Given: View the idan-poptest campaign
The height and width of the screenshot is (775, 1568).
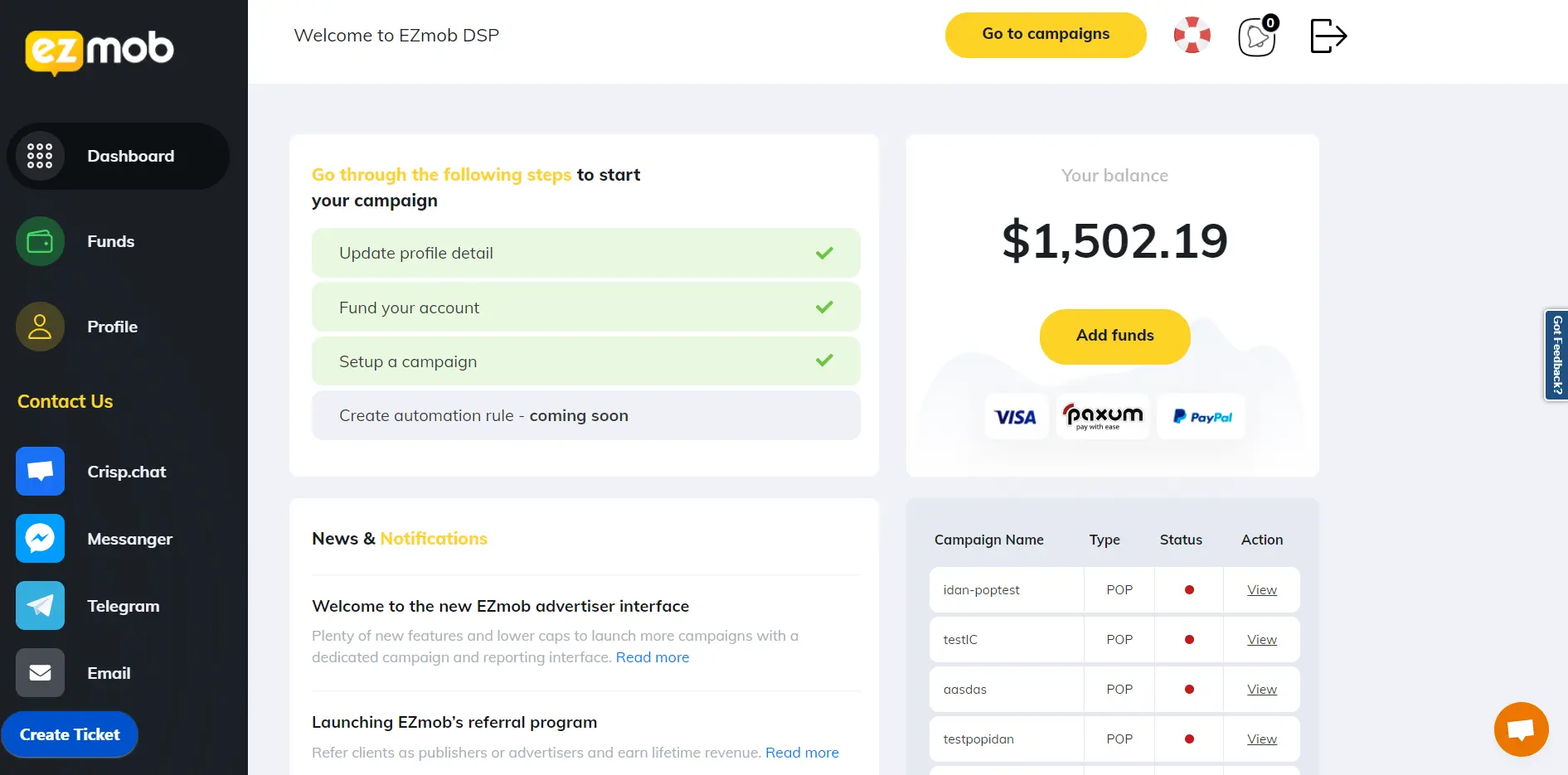Looking at the screenshot, I should pos(1261,589).
